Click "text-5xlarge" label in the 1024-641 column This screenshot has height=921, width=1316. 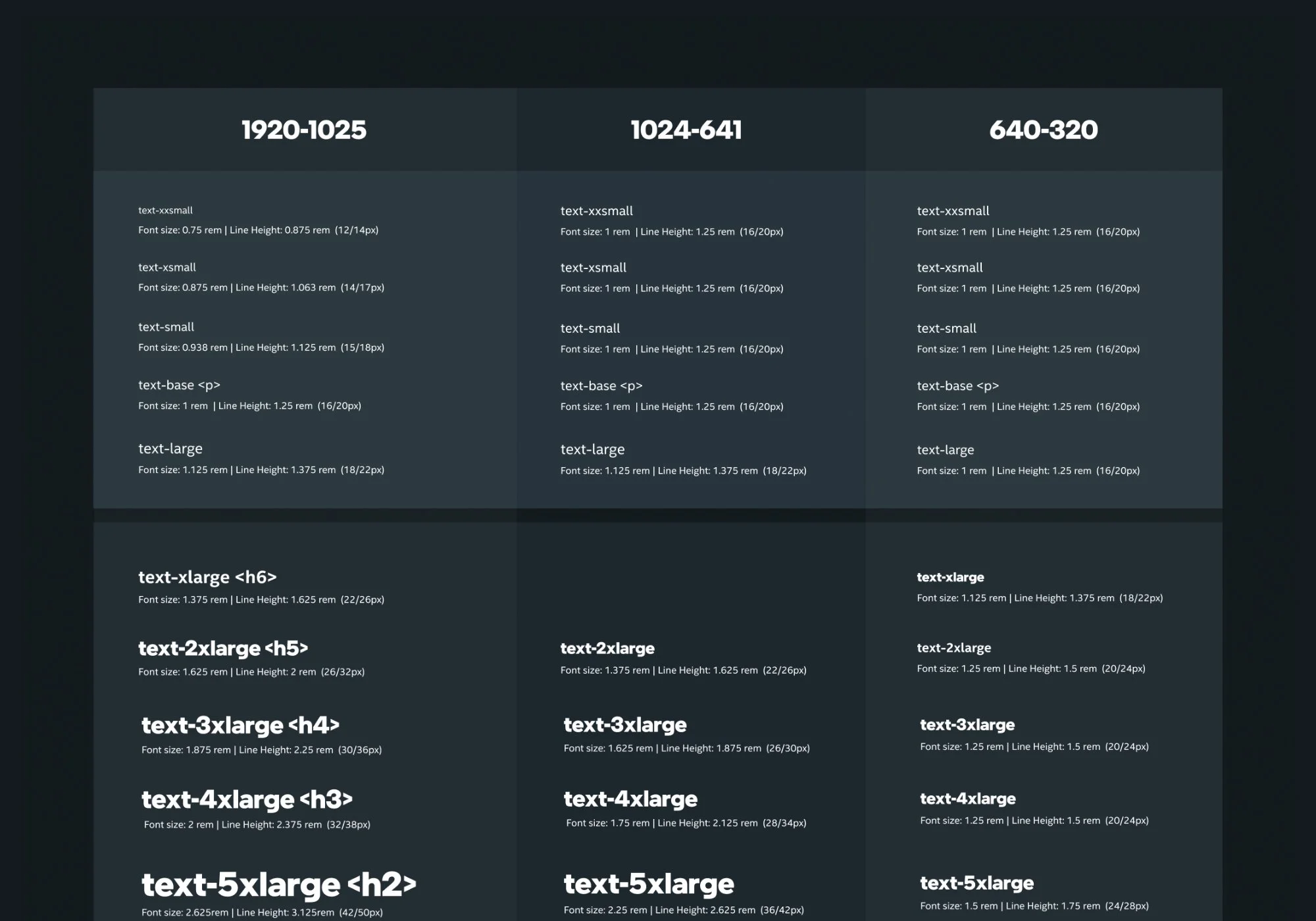[x=649, y=884]
